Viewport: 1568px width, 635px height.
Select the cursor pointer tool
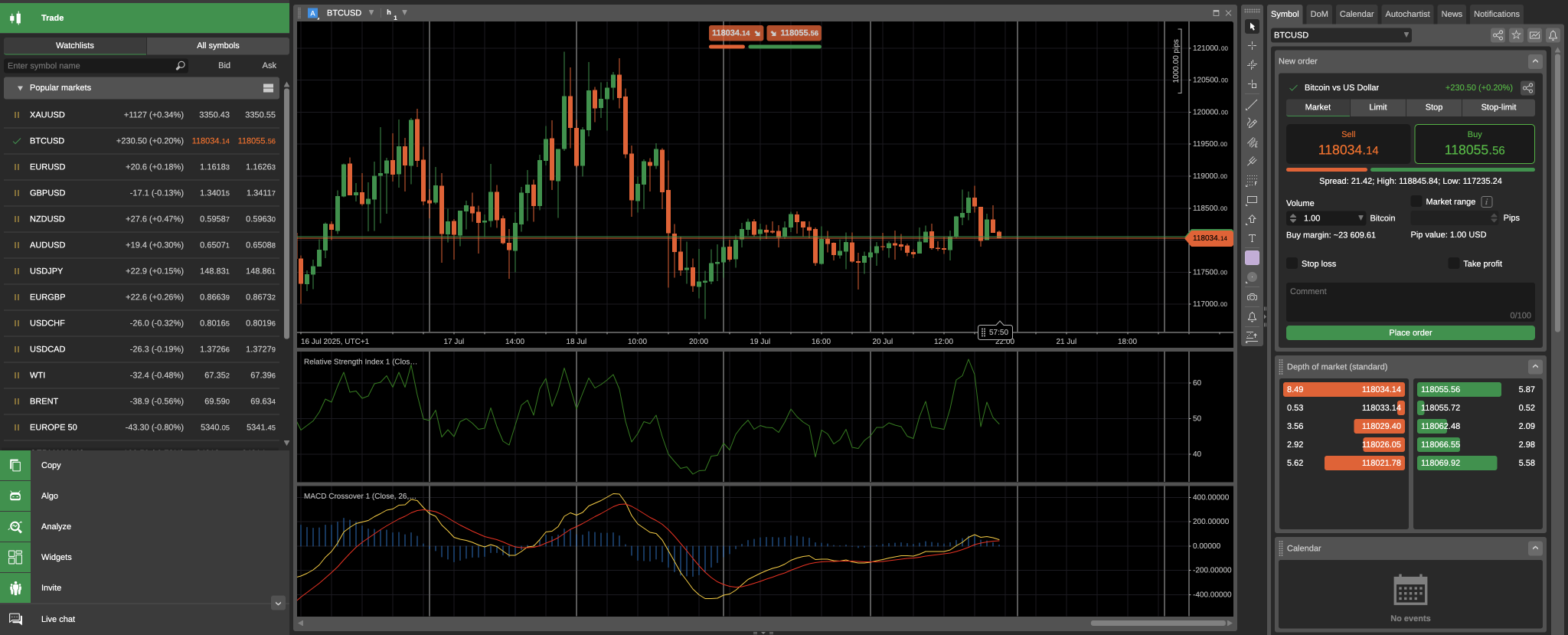click(x=1252, y=27)
